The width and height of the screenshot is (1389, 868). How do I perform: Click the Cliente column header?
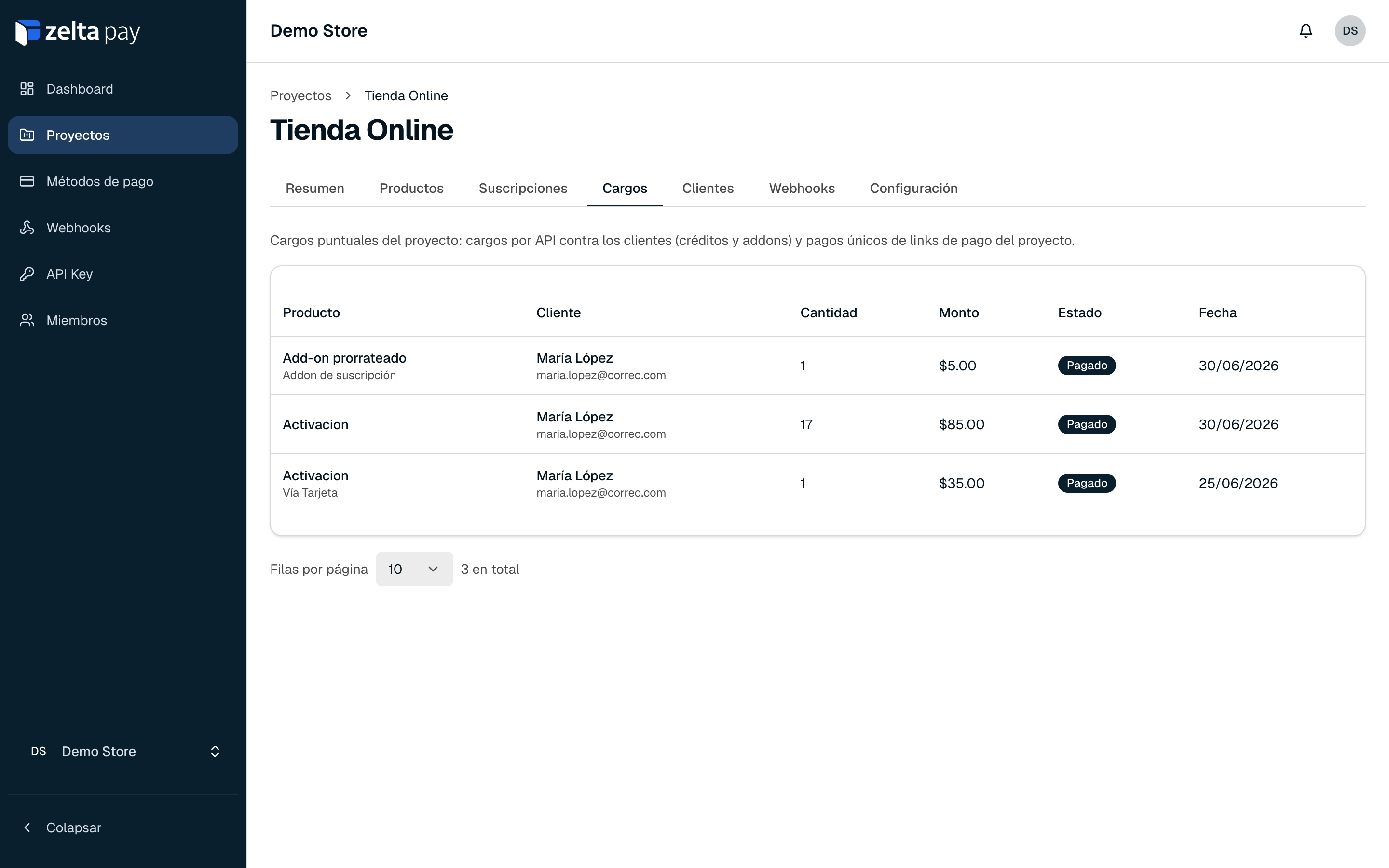coord(558,313)
